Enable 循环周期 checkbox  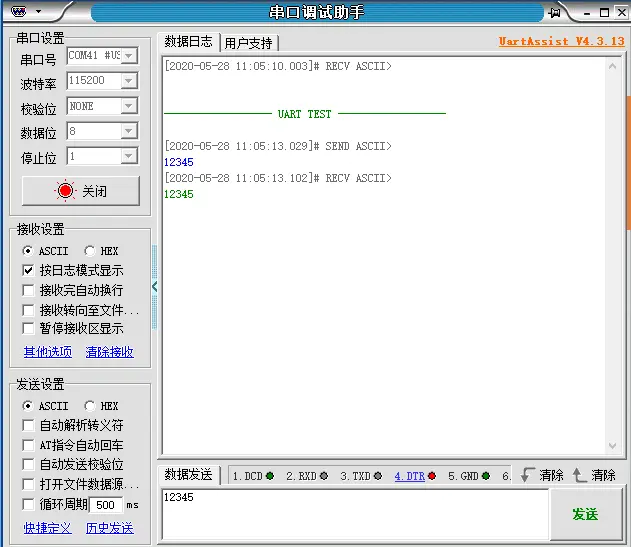pos(28,504)
